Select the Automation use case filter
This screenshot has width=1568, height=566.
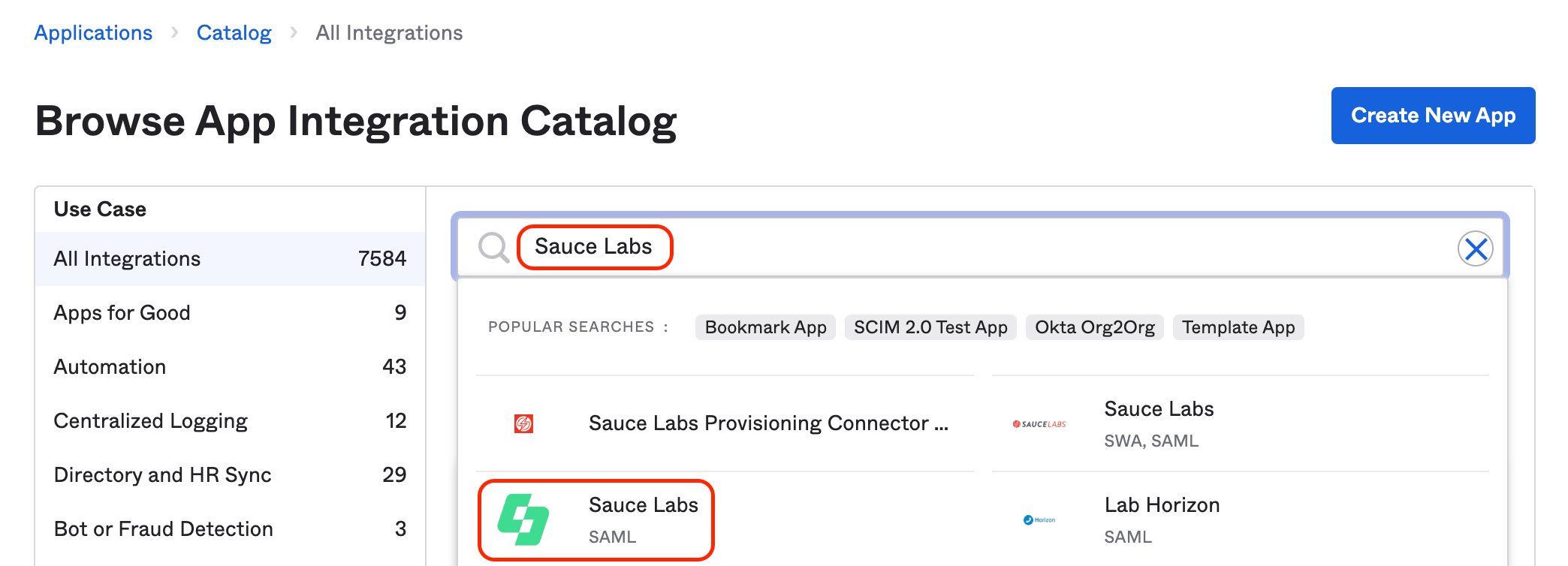point(110,366)
